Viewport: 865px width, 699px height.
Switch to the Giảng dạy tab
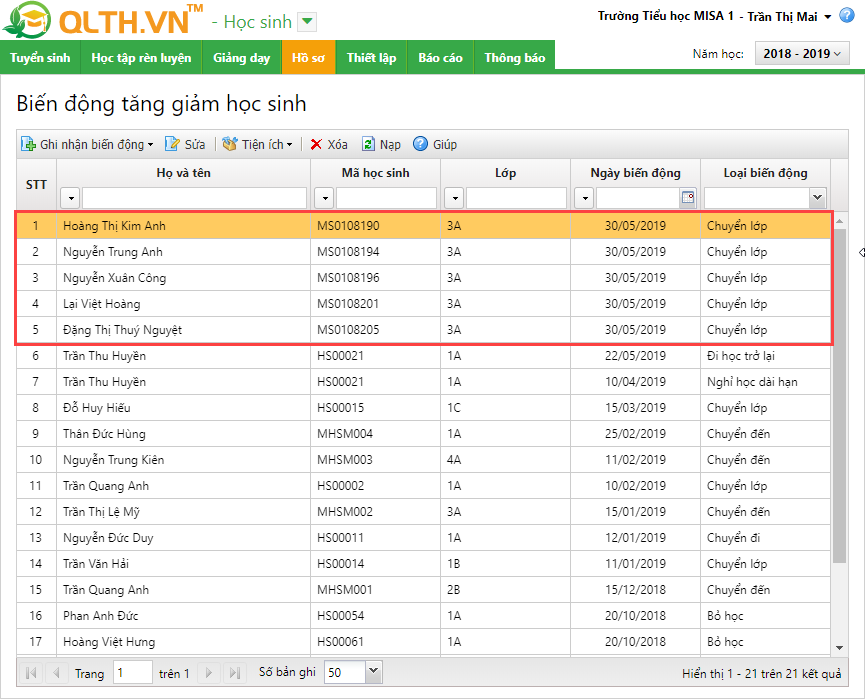point(242,57)
